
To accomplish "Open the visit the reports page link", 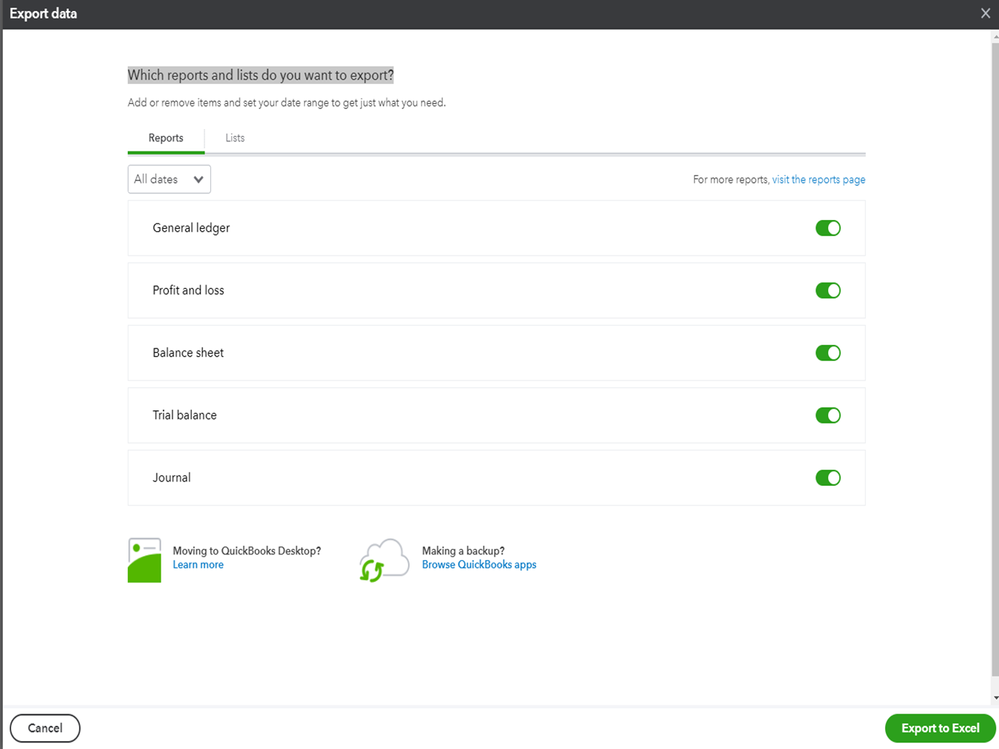I will pos(818,180).
